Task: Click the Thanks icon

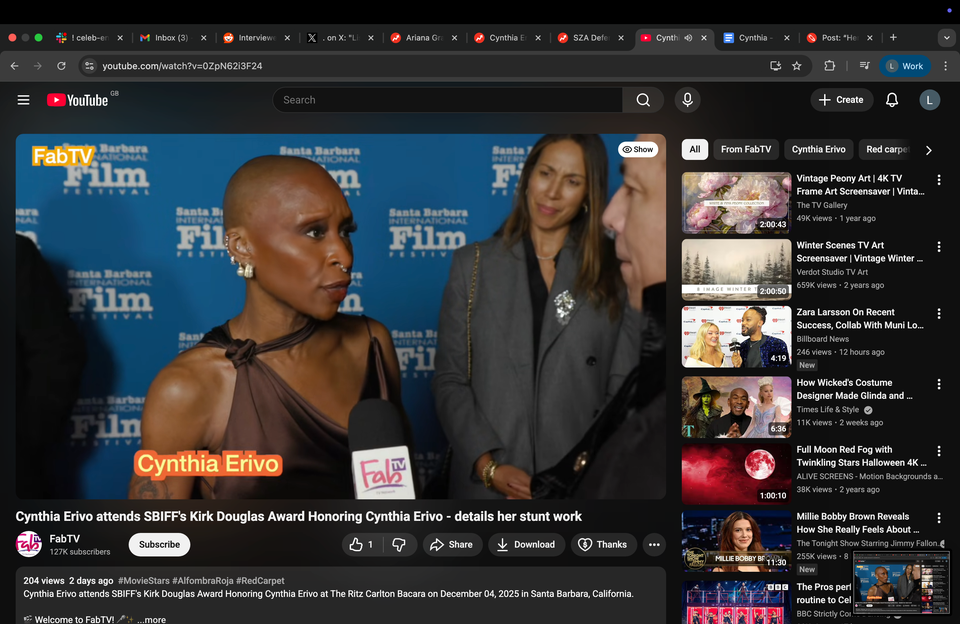Action: 603,544
